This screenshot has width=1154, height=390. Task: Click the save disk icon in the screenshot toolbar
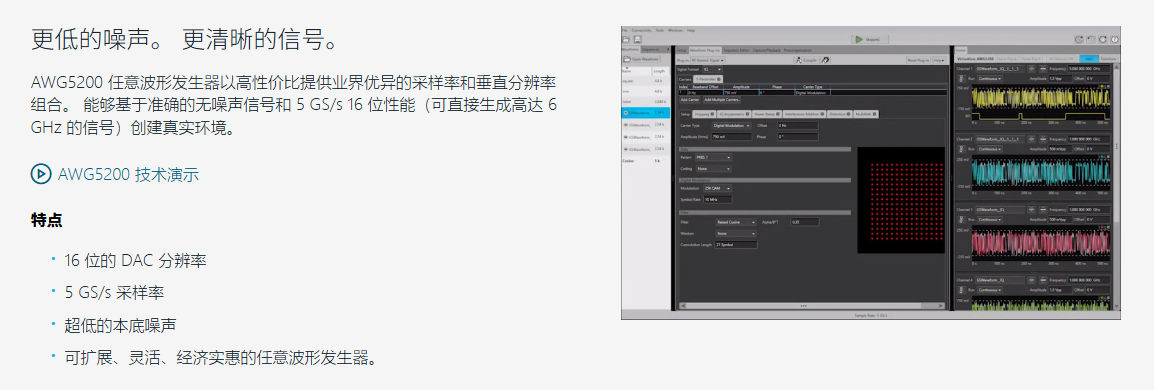tap(638, 39)
